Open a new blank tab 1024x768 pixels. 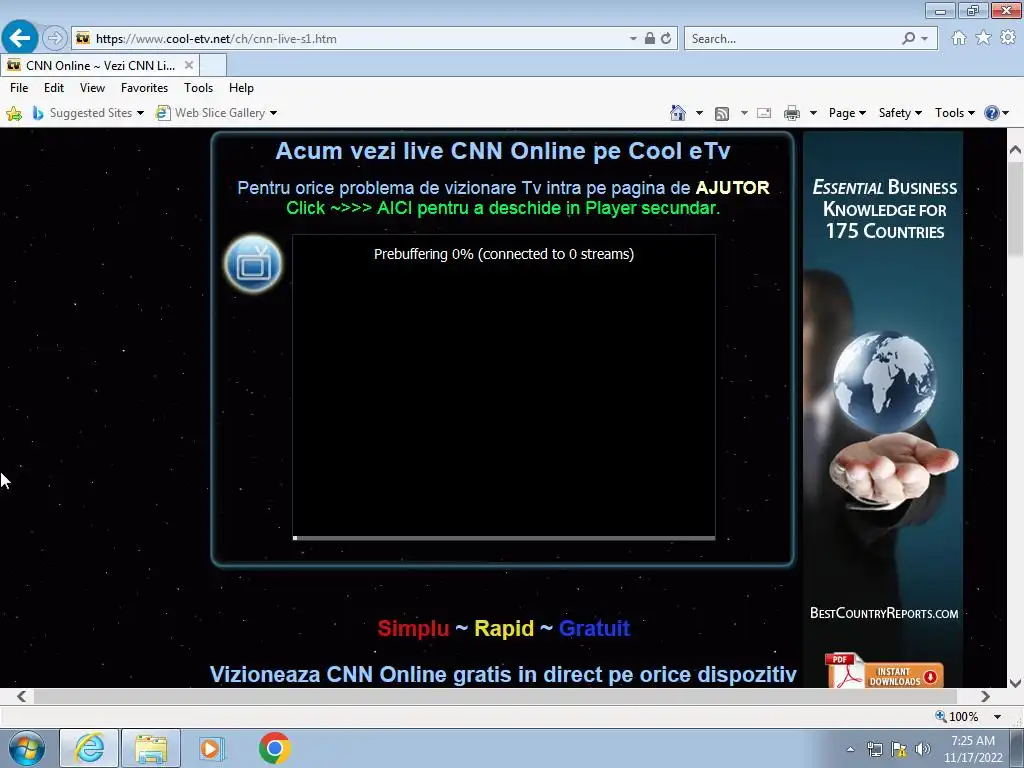(213, 65)
